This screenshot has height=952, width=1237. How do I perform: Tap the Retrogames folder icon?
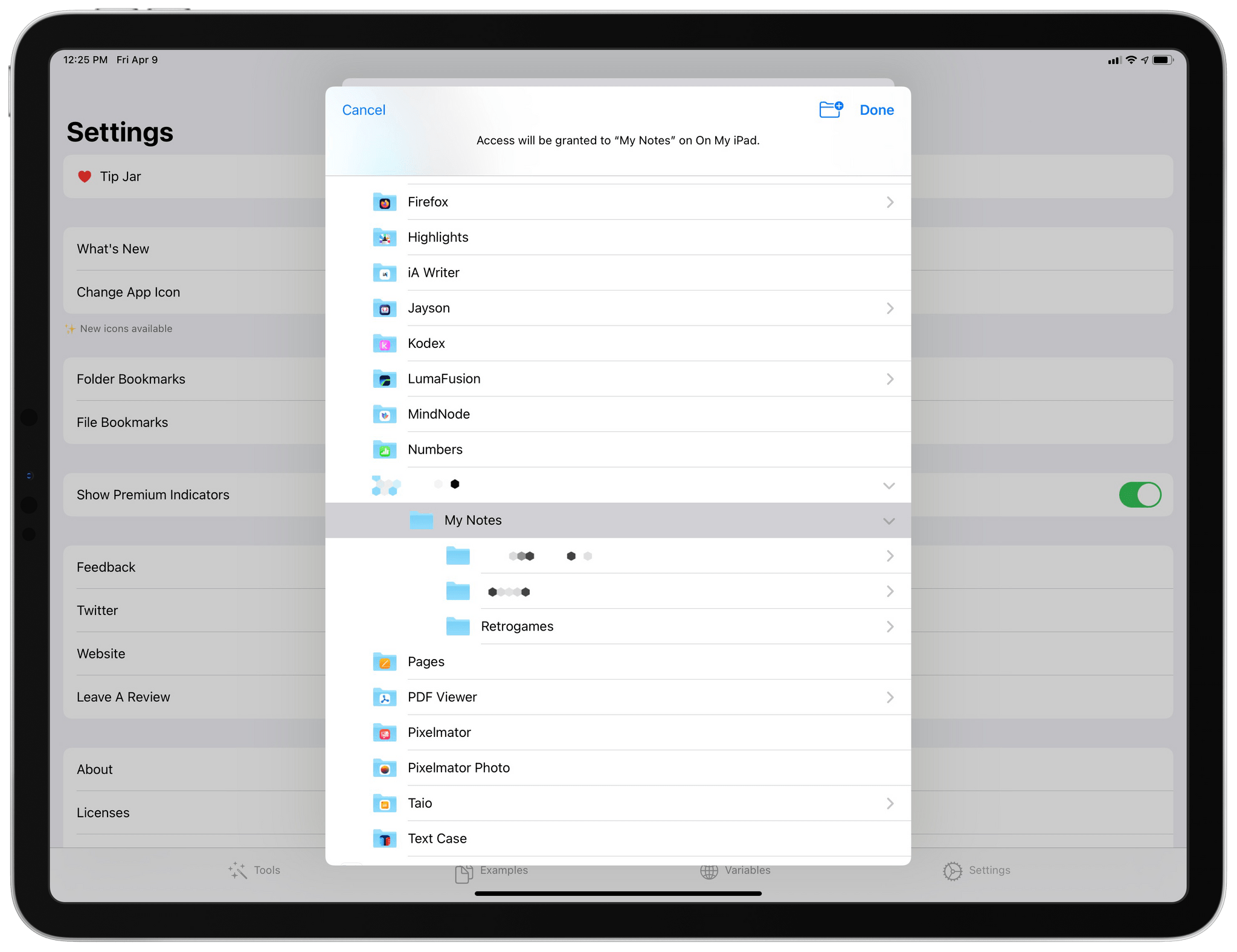[x=458, y=626]
